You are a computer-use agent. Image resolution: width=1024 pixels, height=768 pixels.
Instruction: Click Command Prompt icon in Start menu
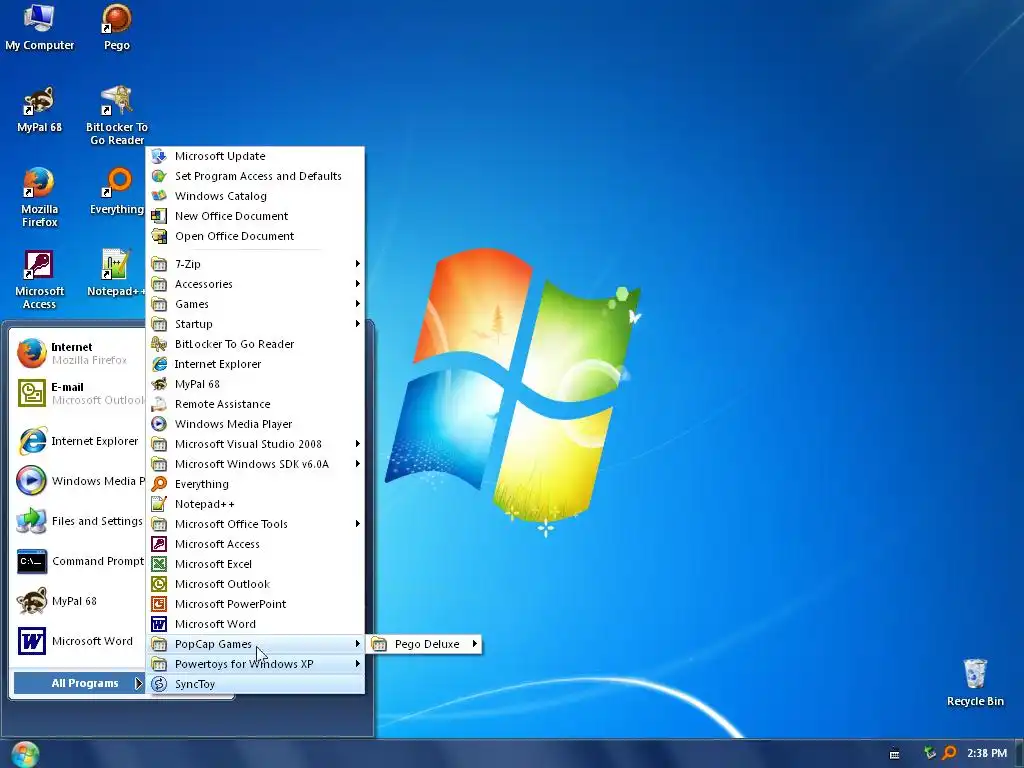(31, 561)
